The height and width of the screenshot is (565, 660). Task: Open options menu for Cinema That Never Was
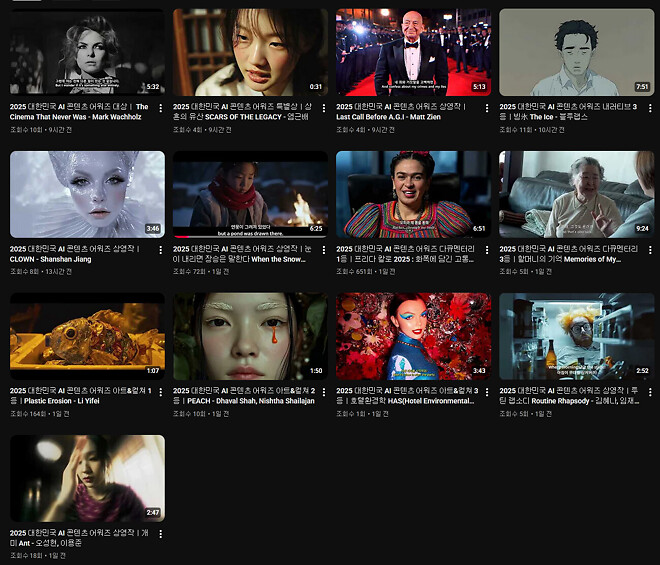tap(160, 108)
